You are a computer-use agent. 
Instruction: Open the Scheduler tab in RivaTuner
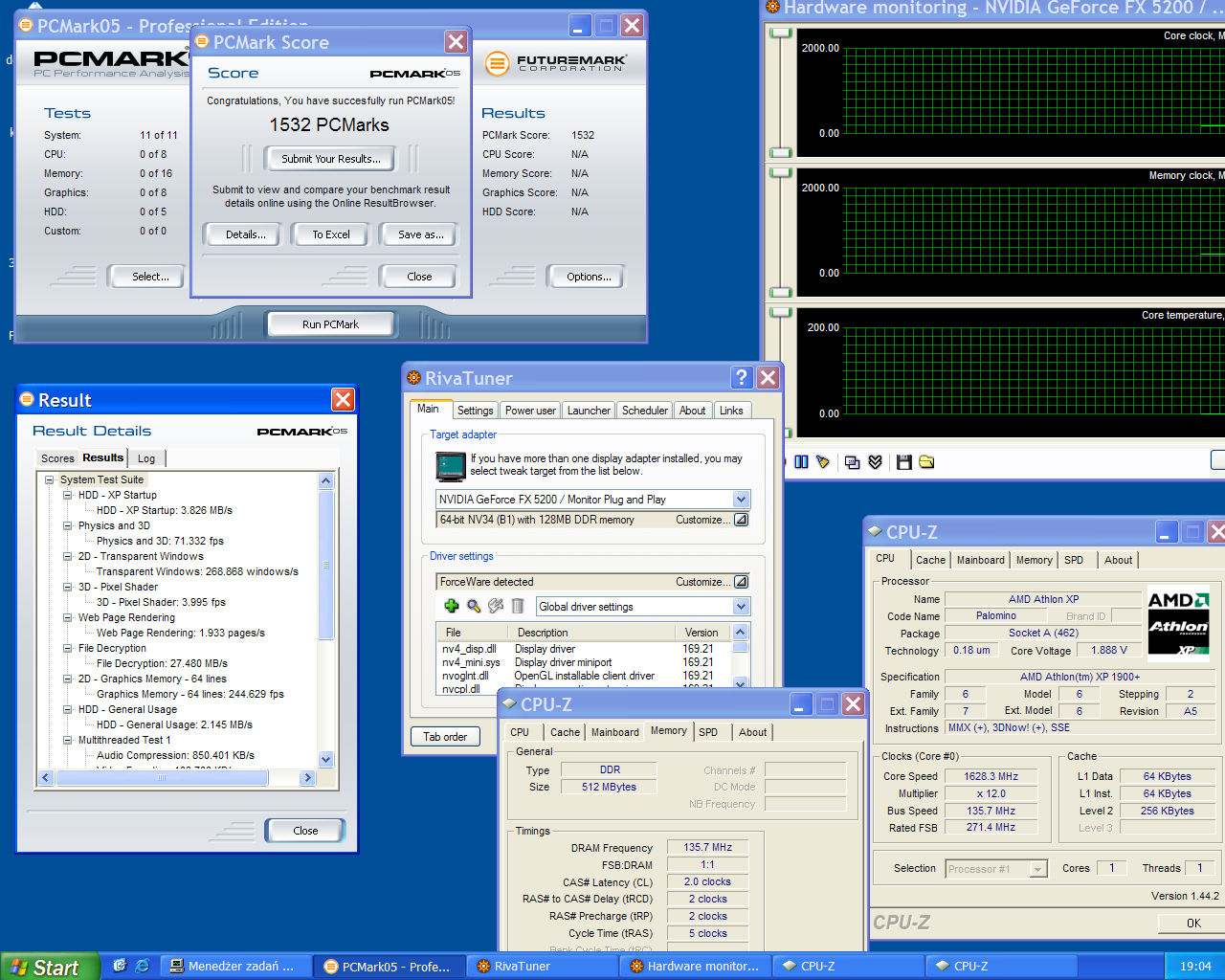click(x=645, y=411)
